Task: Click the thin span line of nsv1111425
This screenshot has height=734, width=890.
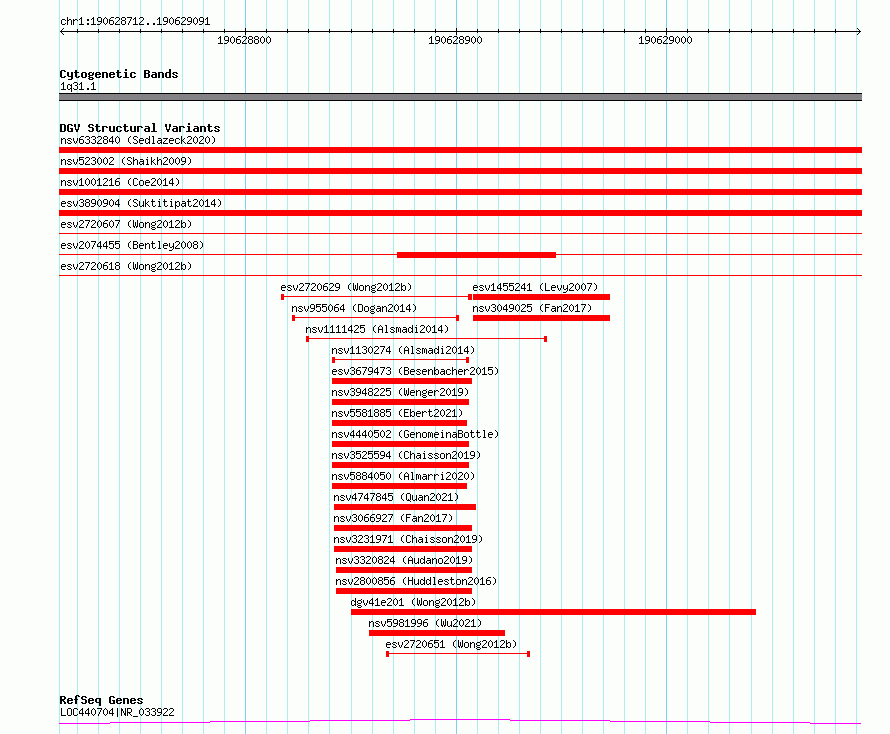Action: (x=426, y=339)
